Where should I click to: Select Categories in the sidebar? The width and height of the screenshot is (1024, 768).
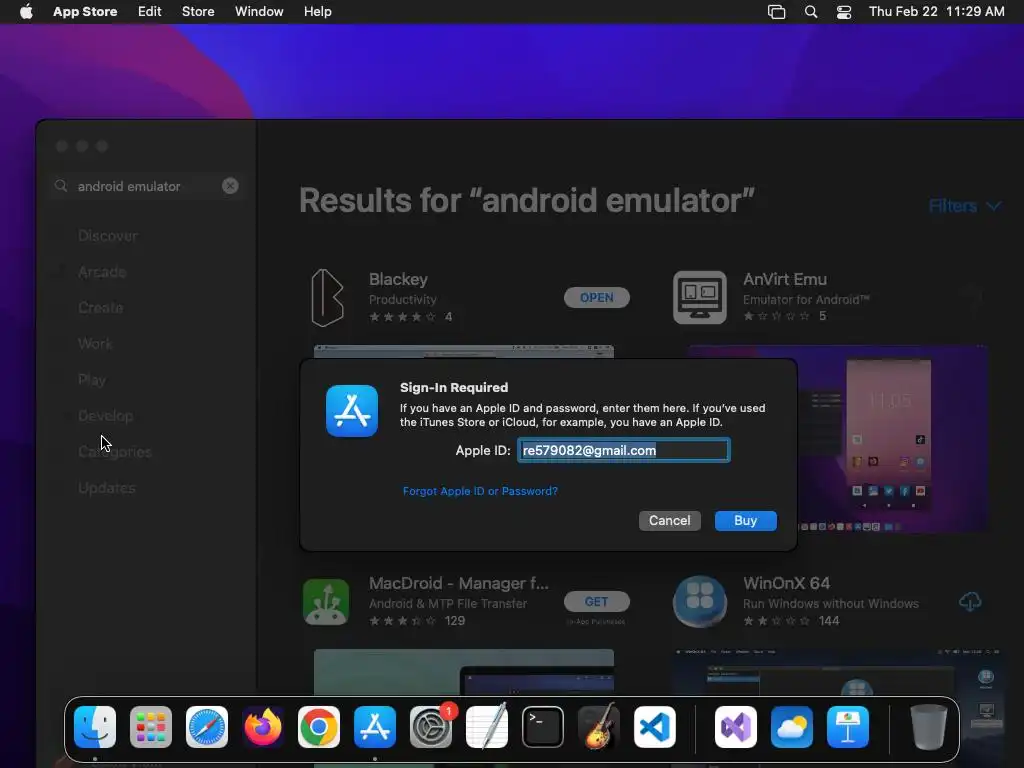coord(115,452)
